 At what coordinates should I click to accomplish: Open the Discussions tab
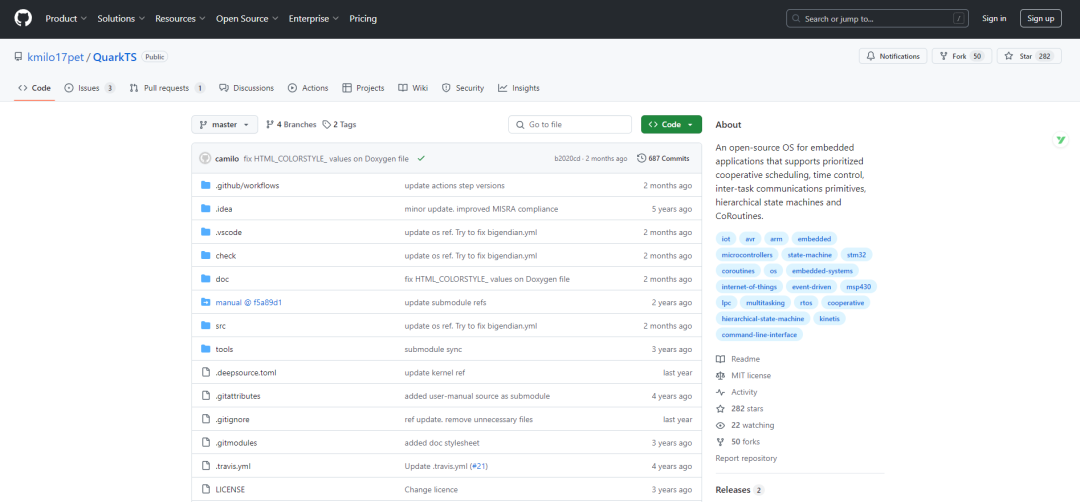(247, 88)
